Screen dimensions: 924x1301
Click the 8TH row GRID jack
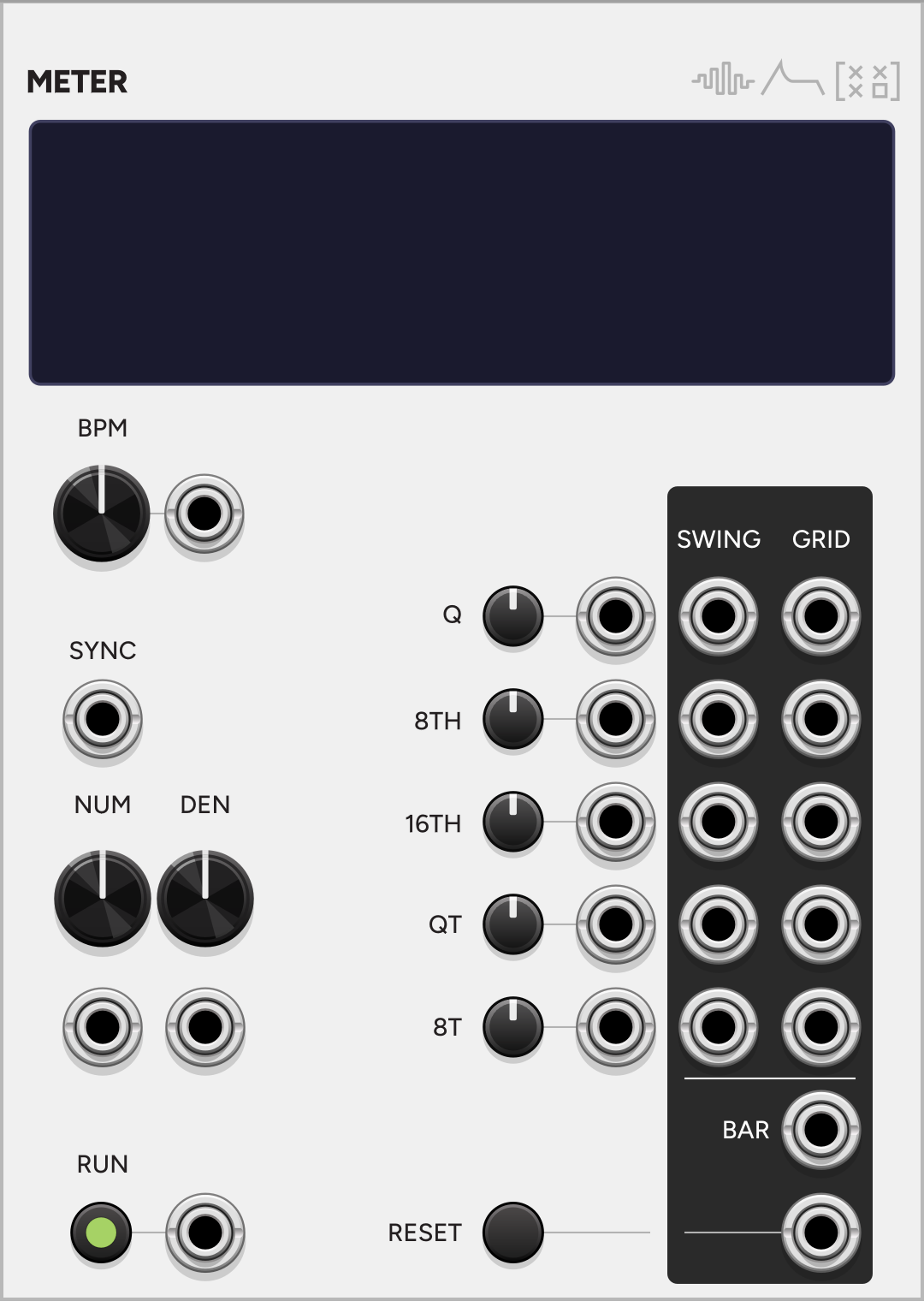pyautogui.click(x=821, y=719)
